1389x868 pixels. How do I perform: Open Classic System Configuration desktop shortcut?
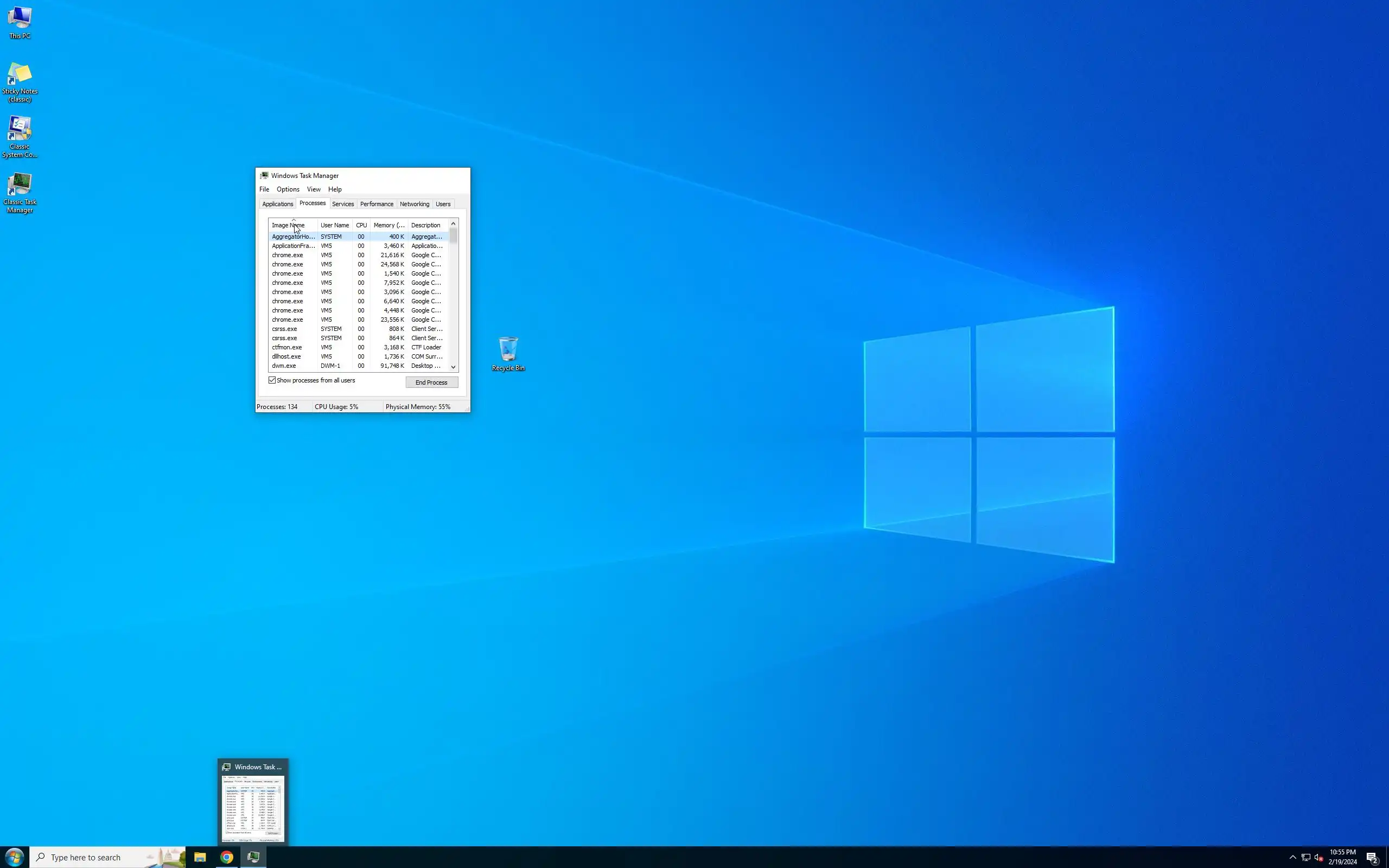[x=20, y=136]
